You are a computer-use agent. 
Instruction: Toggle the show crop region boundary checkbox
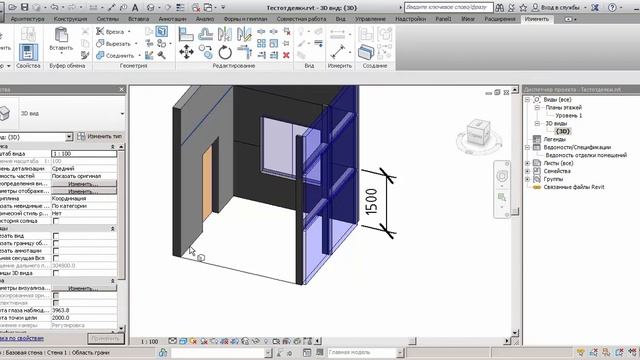point(56,243)
